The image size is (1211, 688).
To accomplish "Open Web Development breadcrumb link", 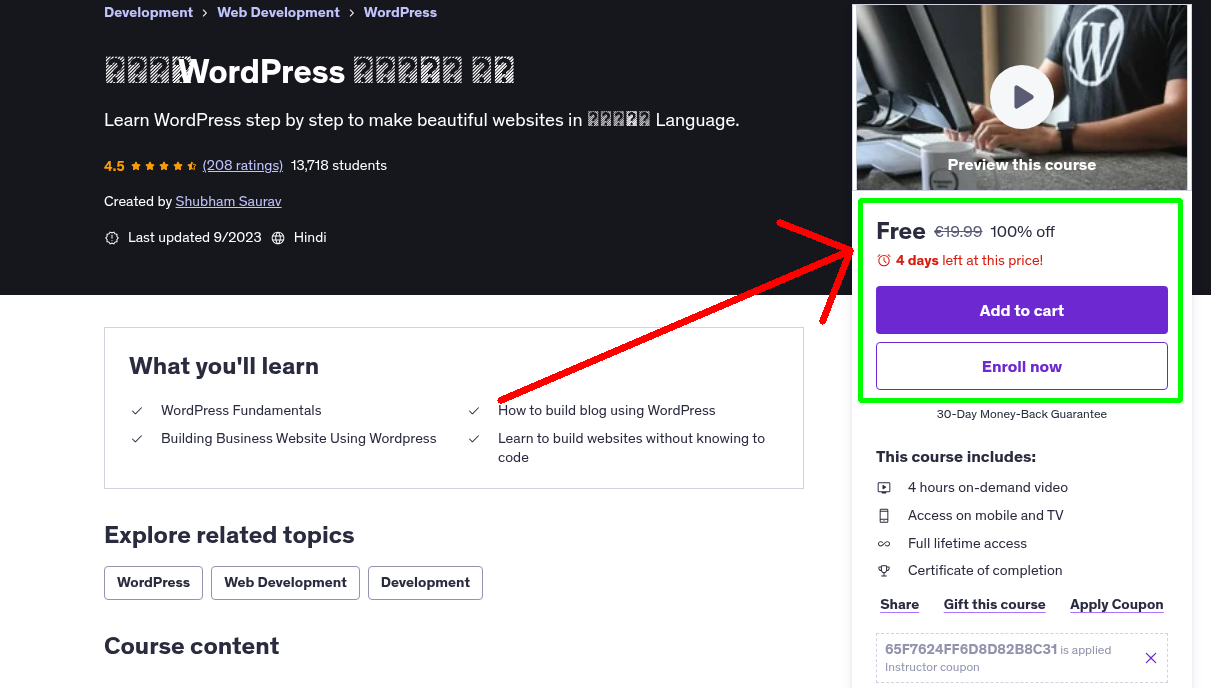I will [x=278, y=12].
